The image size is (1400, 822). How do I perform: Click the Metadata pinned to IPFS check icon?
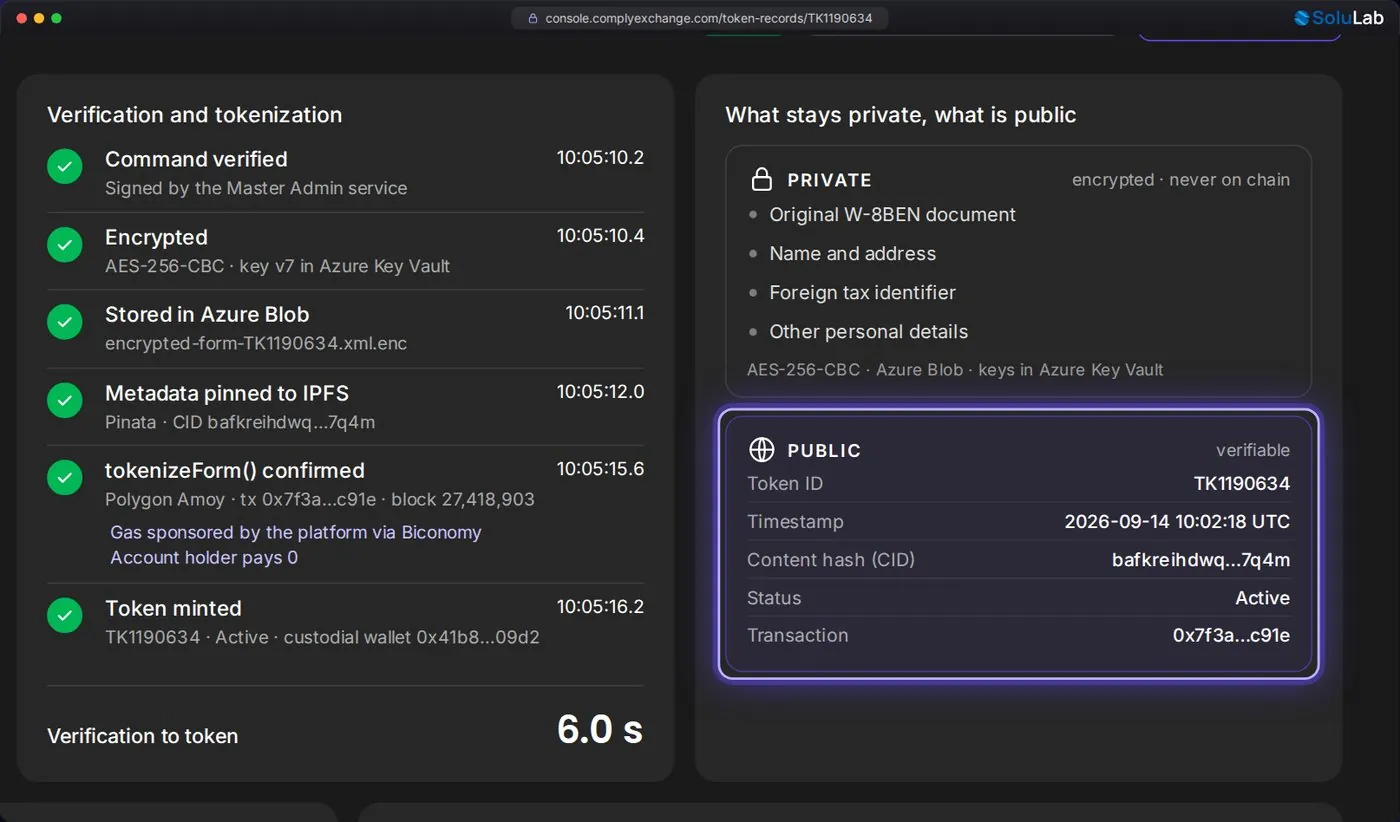(x=65, y=400)
